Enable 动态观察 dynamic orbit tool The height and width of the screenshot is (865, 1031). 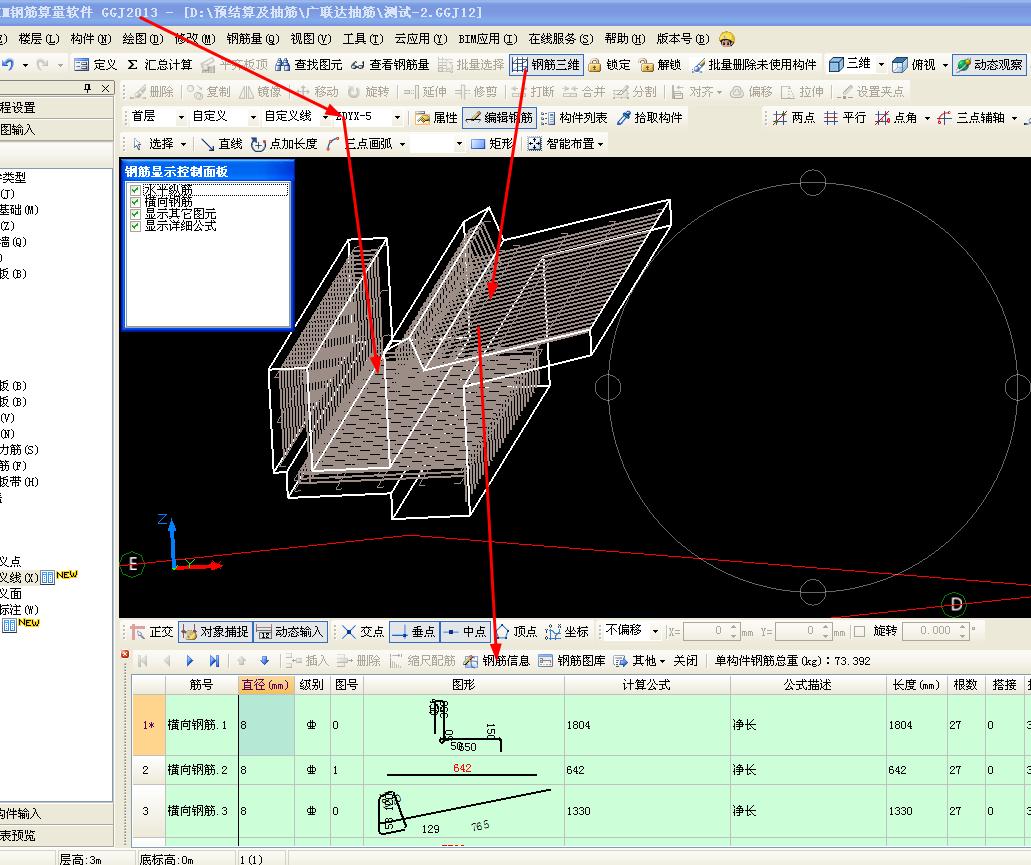tap(990, 64)
